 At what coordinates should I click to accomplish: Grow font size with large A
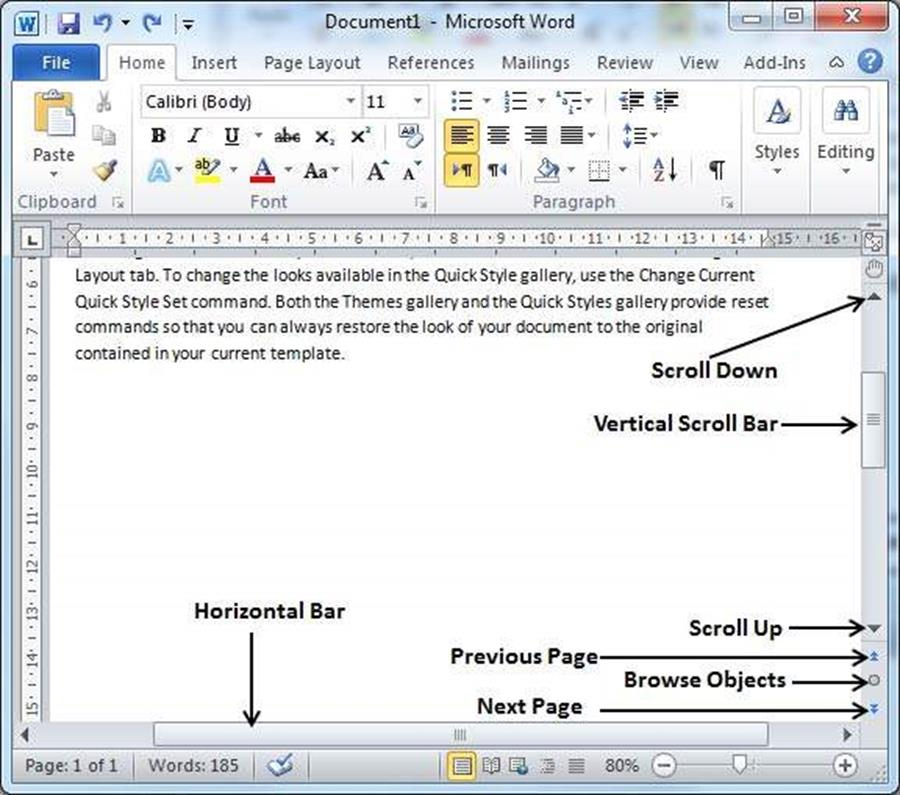[377, 170]
